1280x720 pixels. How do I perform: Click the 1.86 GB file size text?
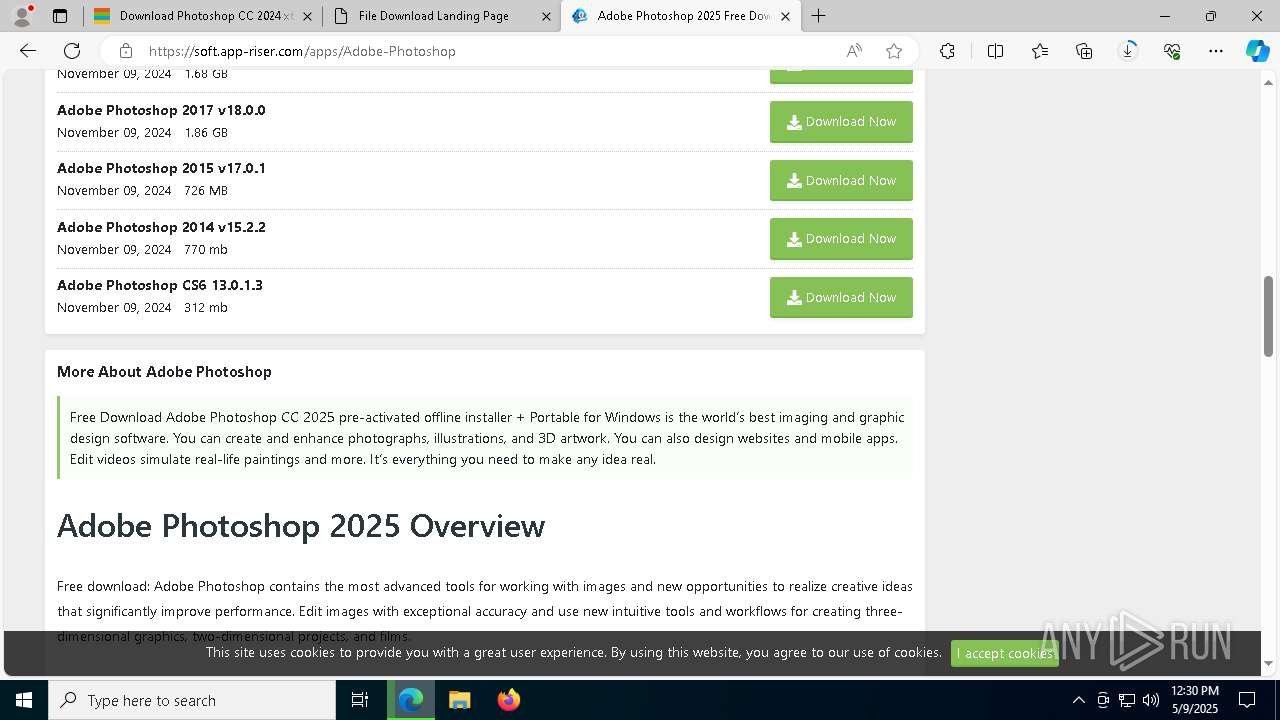206,132
